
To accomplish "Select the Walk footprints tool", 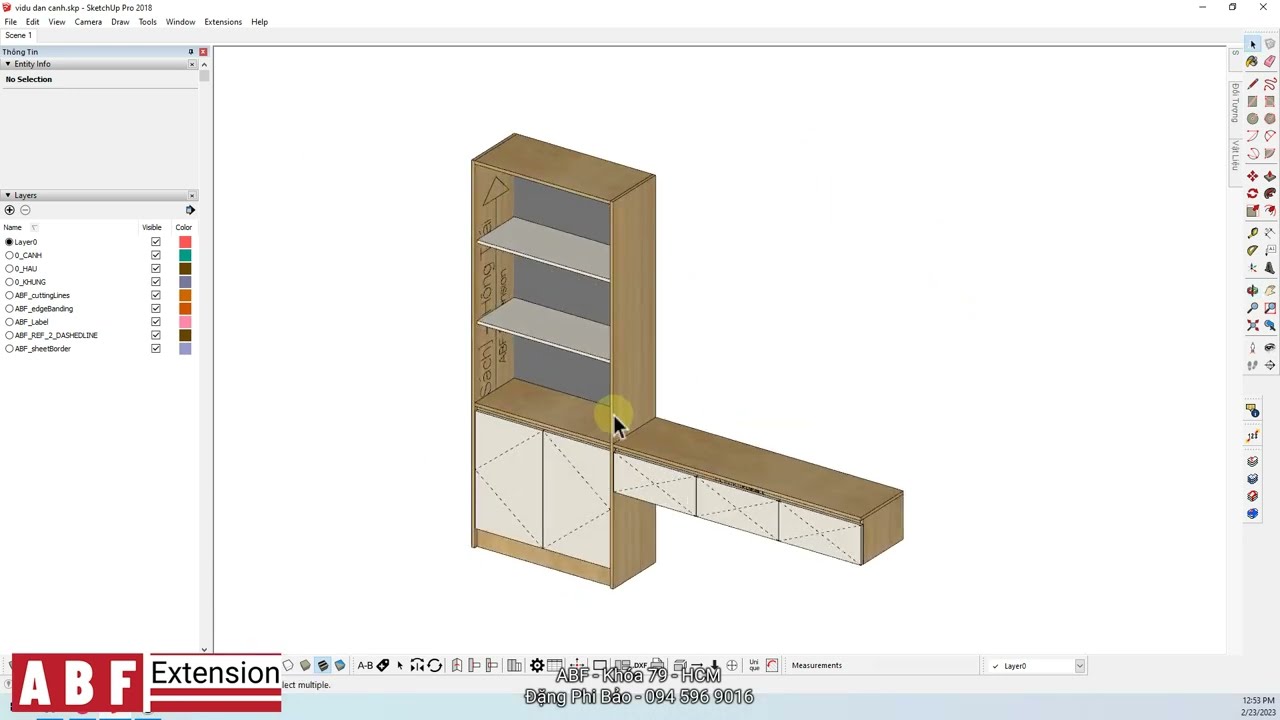I will (1253, 365).
